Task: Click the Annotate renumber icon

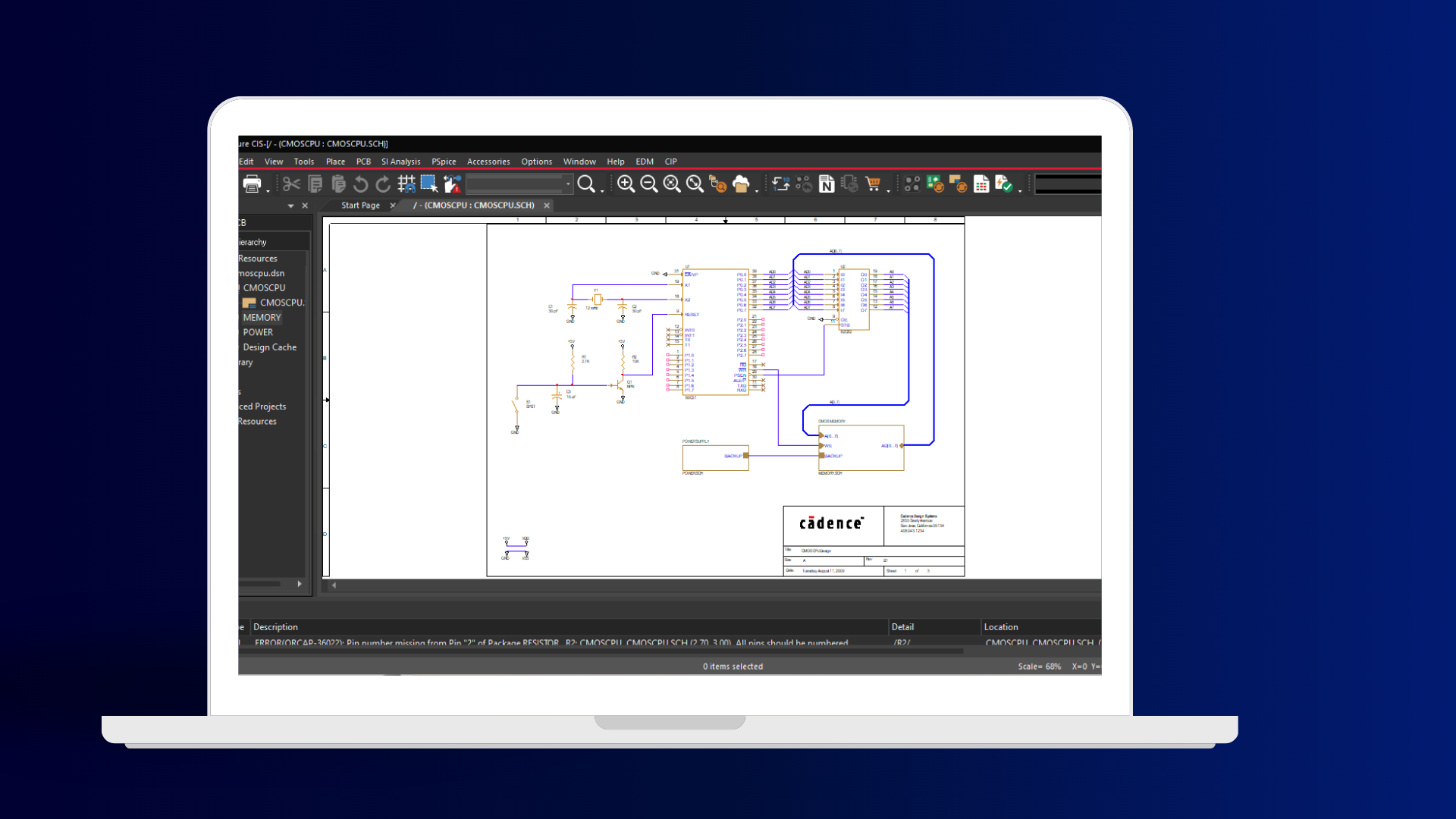Action: click(781, 184)
